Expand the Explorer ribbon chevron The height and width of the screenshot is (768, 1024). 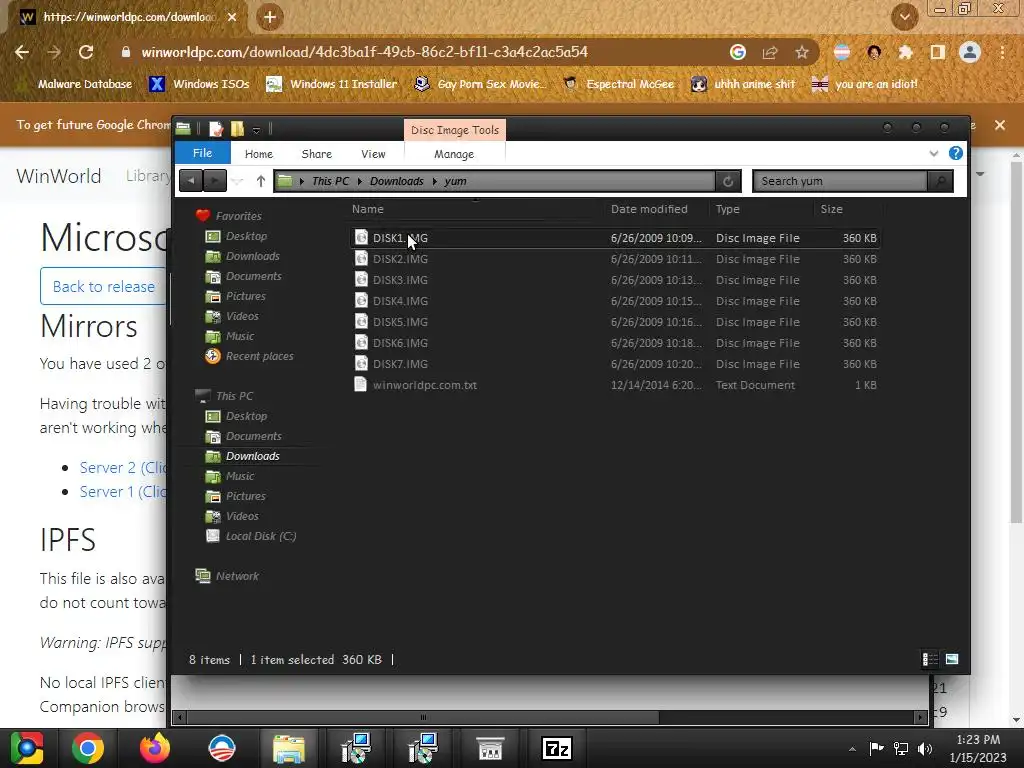[933, 153]
